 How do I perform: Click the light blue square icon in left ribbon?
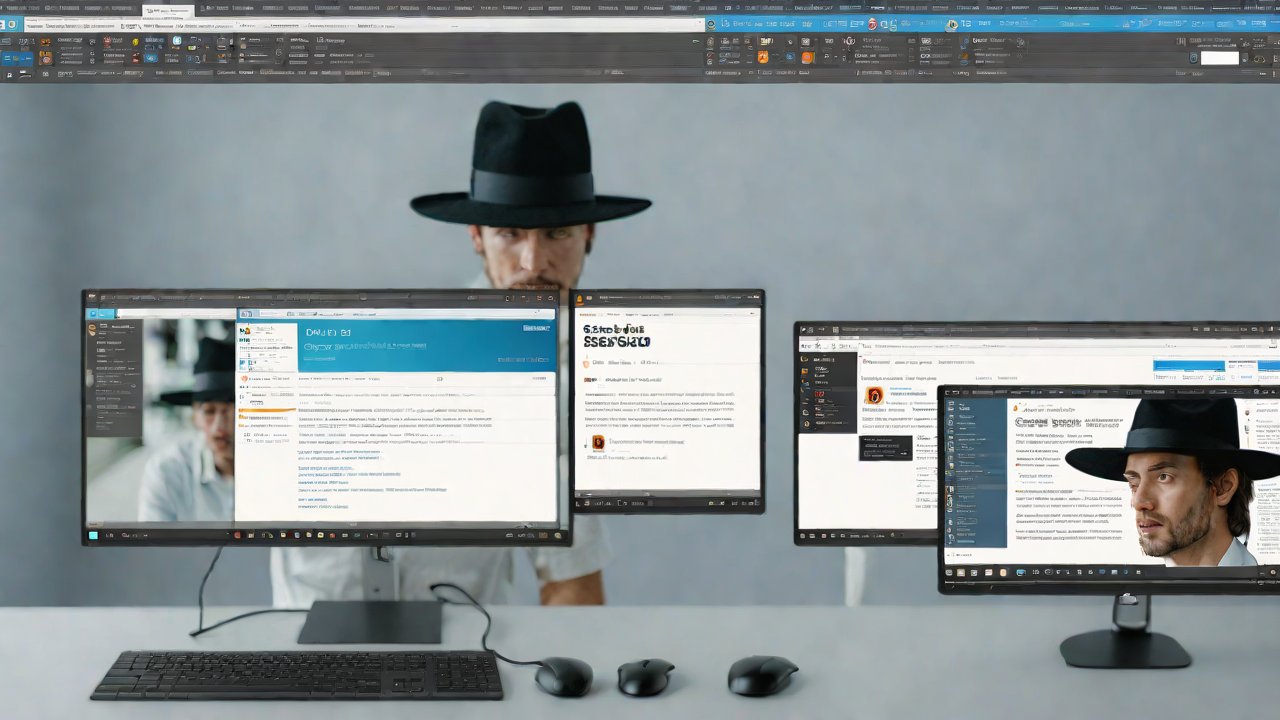pyautogui.click(x=177, y=42)
